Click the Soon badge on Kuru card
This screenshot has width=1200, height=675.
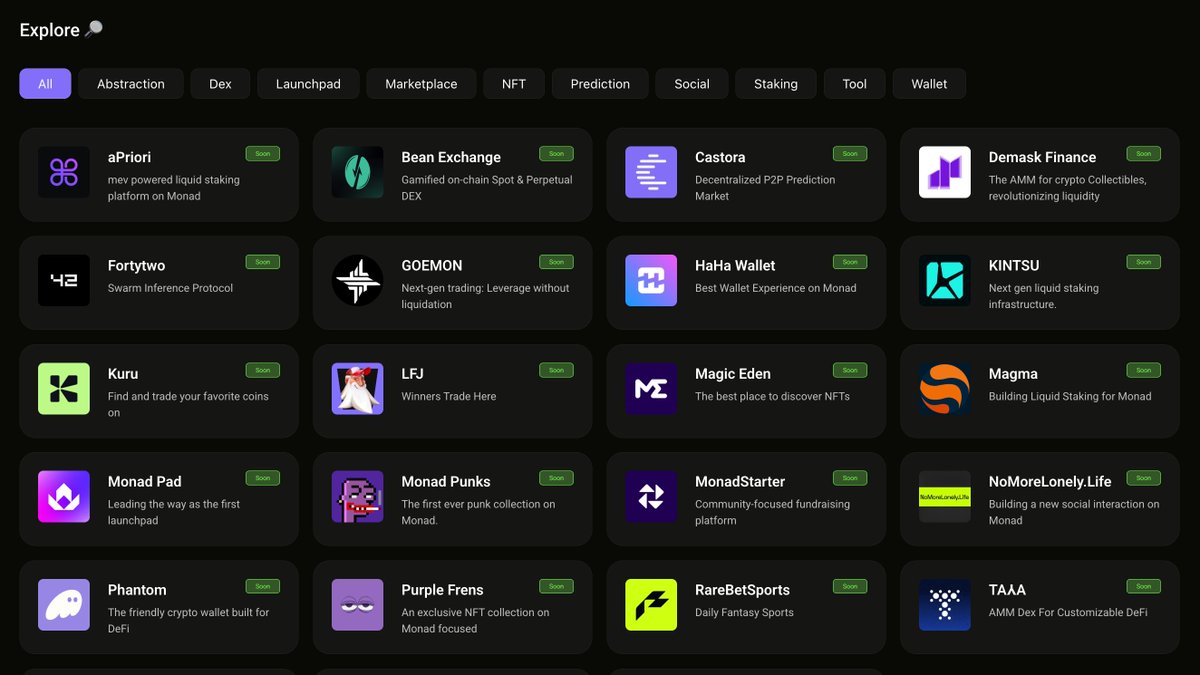(263, 370)
